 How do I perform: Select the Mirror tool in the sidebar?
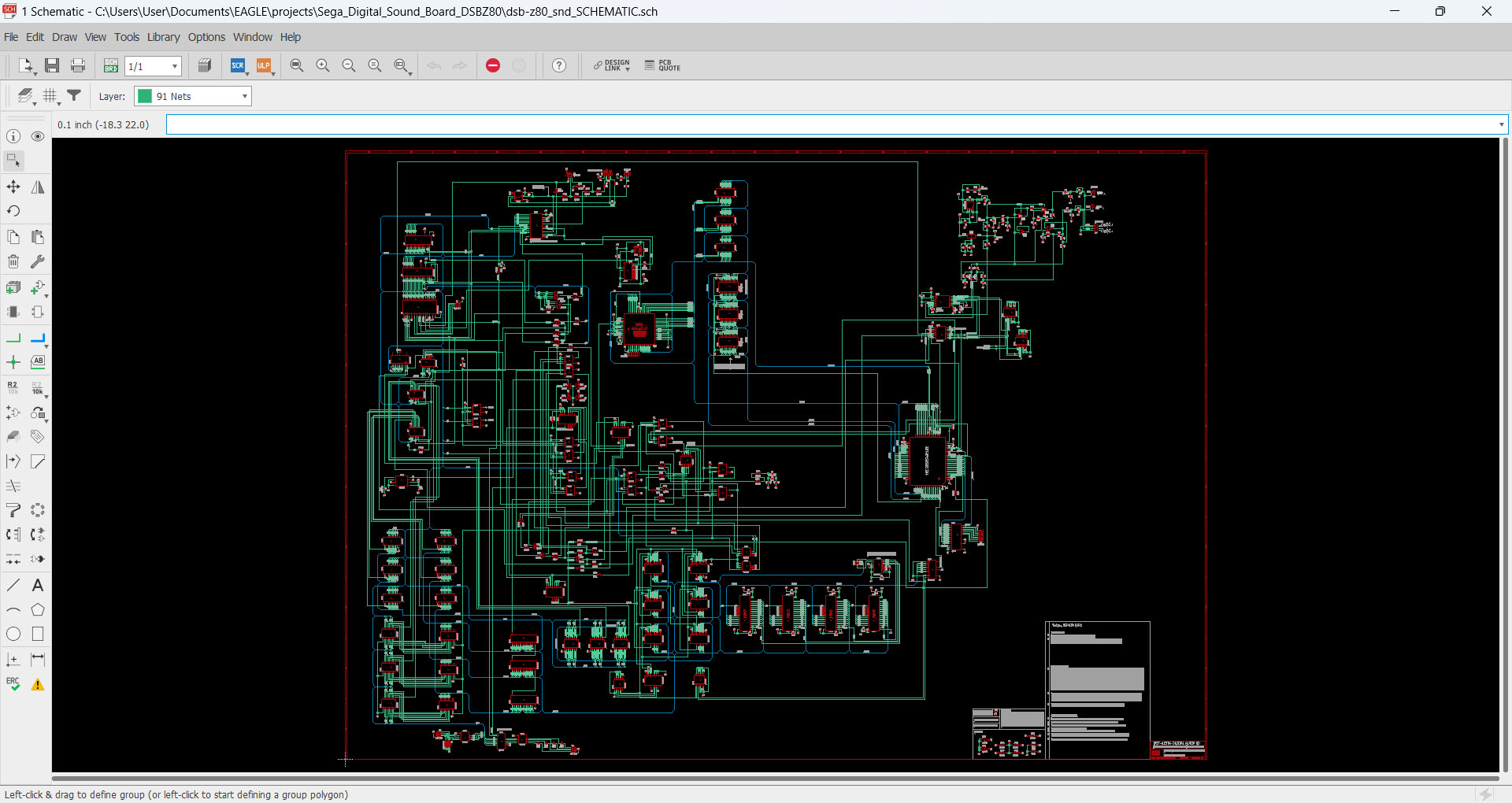(x=38, y=187)
